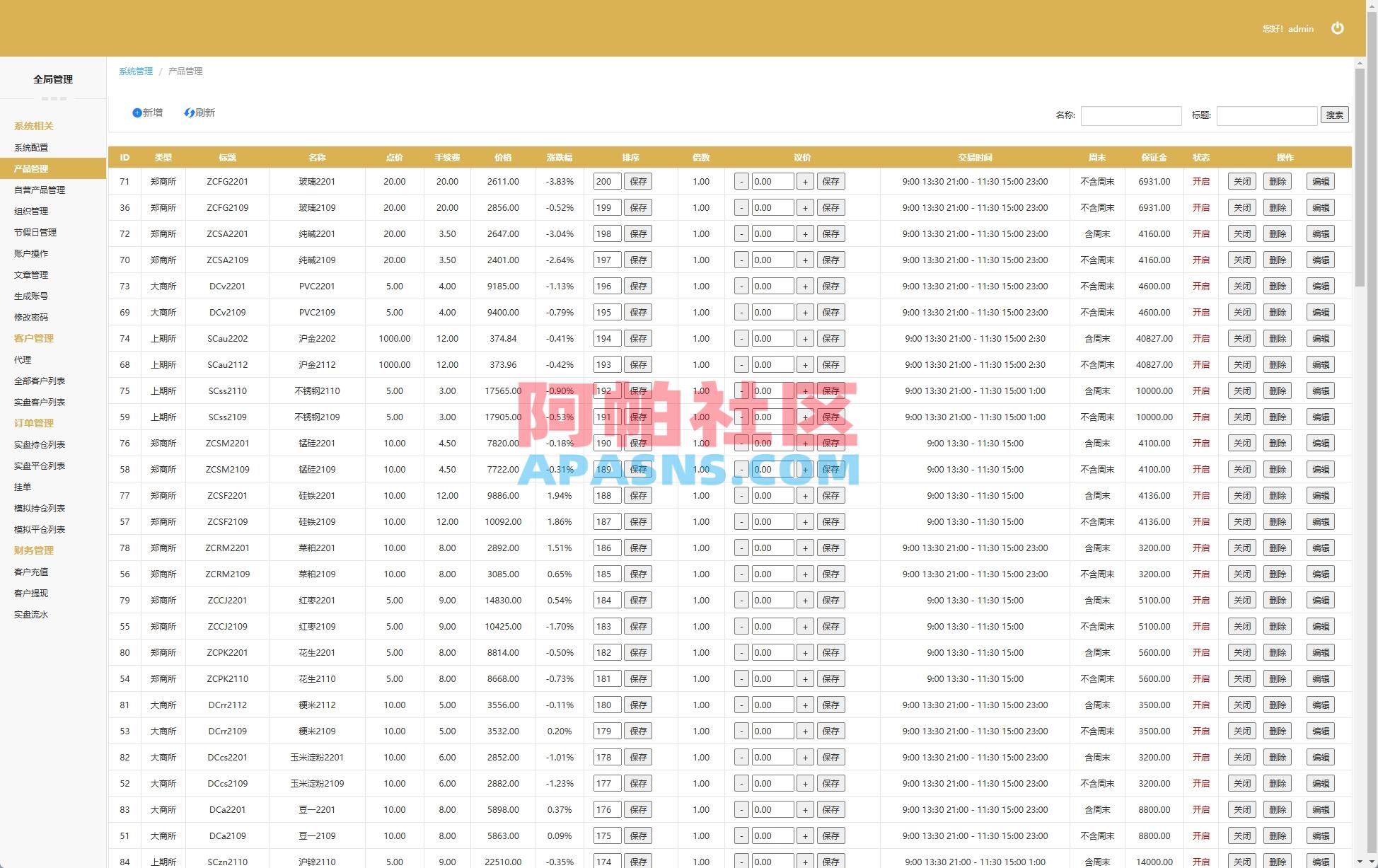Image resolution: width=1378 pixels, height=868 pixels.
Task: Click the 新增 add icon
Action: [x=137, y=112]
